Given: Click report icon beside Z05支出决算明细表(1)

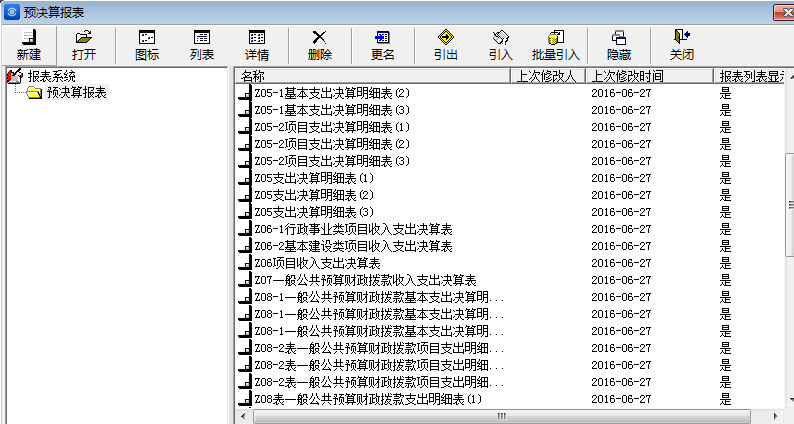Looking at the screenshot, I should click(x=245, y=178).
